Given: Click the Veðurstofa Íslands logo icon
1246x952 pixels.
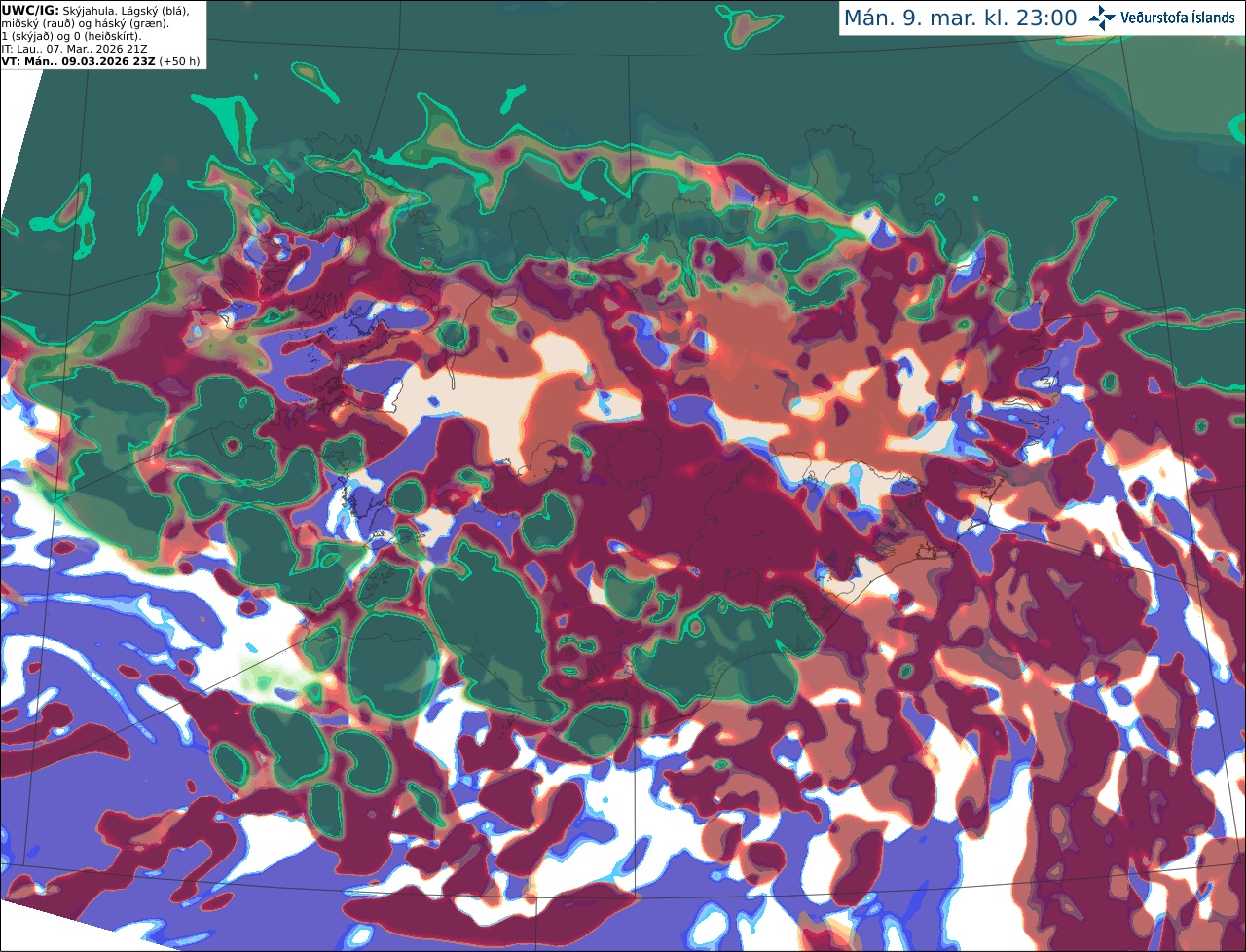Looking at the screenshot, I should 1102,18.
